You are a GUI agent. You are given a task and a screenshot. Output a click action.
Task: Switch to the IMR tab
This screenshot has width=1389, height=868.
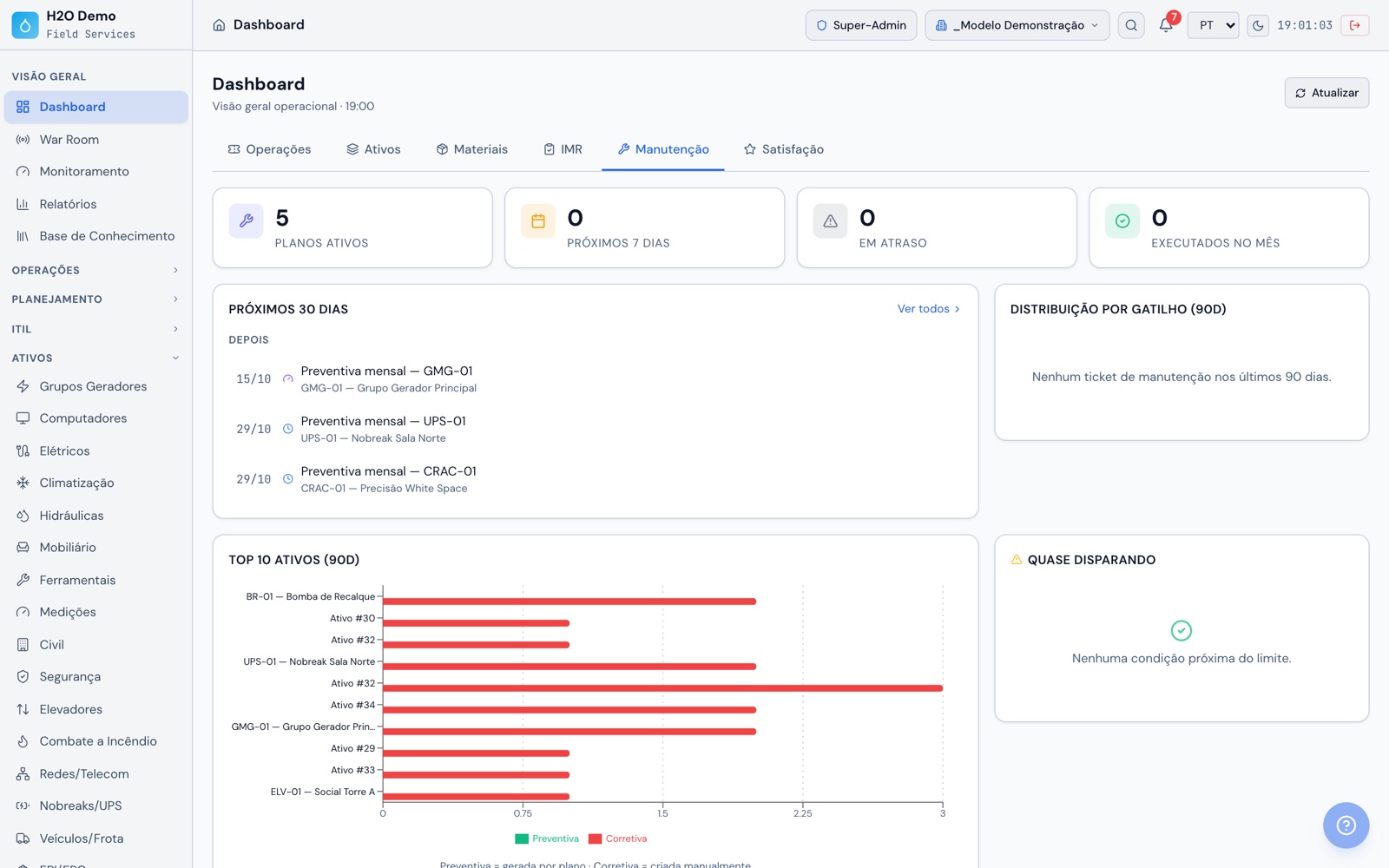click(563, 149)
